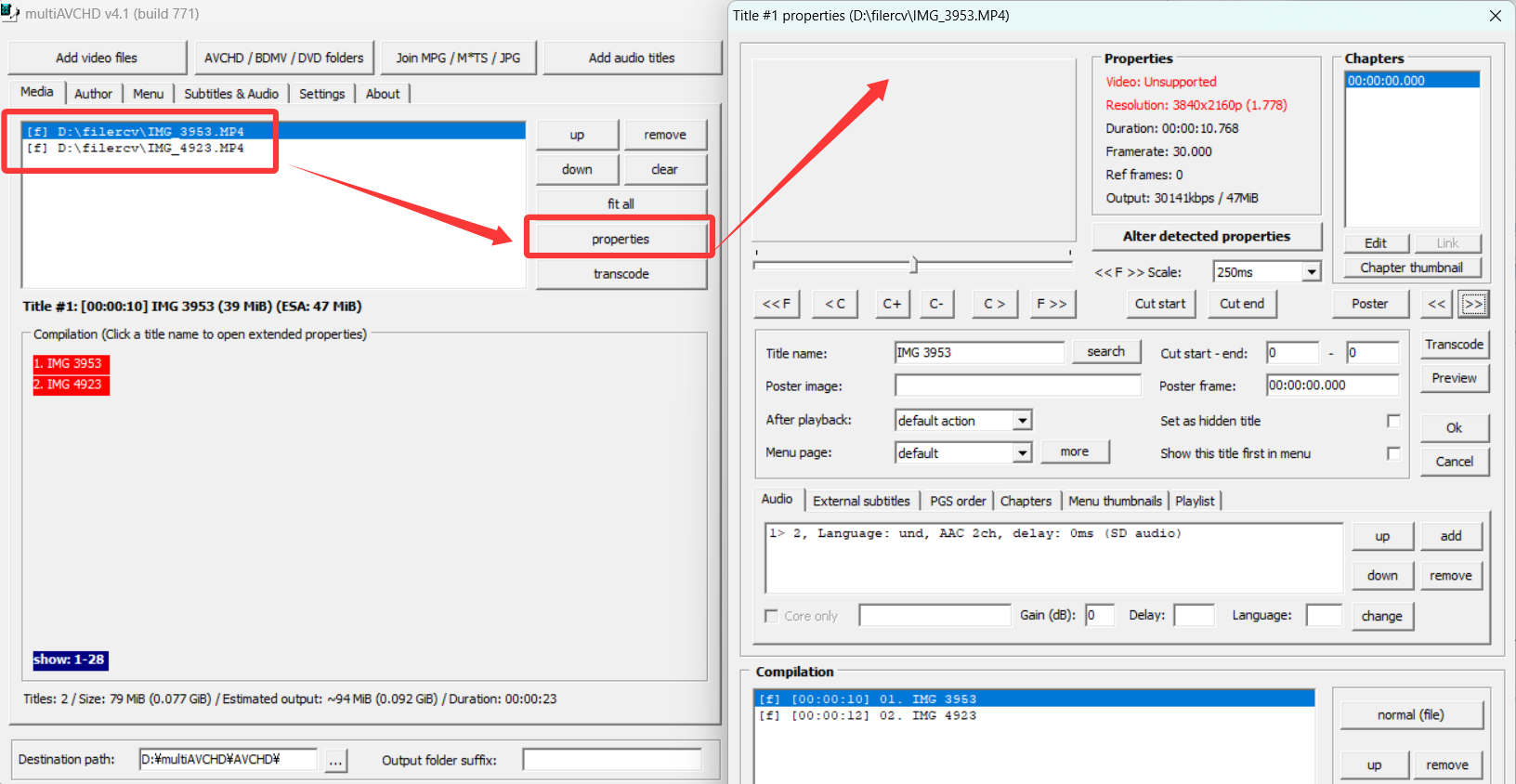Viewport: 1516px width, 784px height.
Task: Switch to the Playlist tab
Action: (1195, 501)
